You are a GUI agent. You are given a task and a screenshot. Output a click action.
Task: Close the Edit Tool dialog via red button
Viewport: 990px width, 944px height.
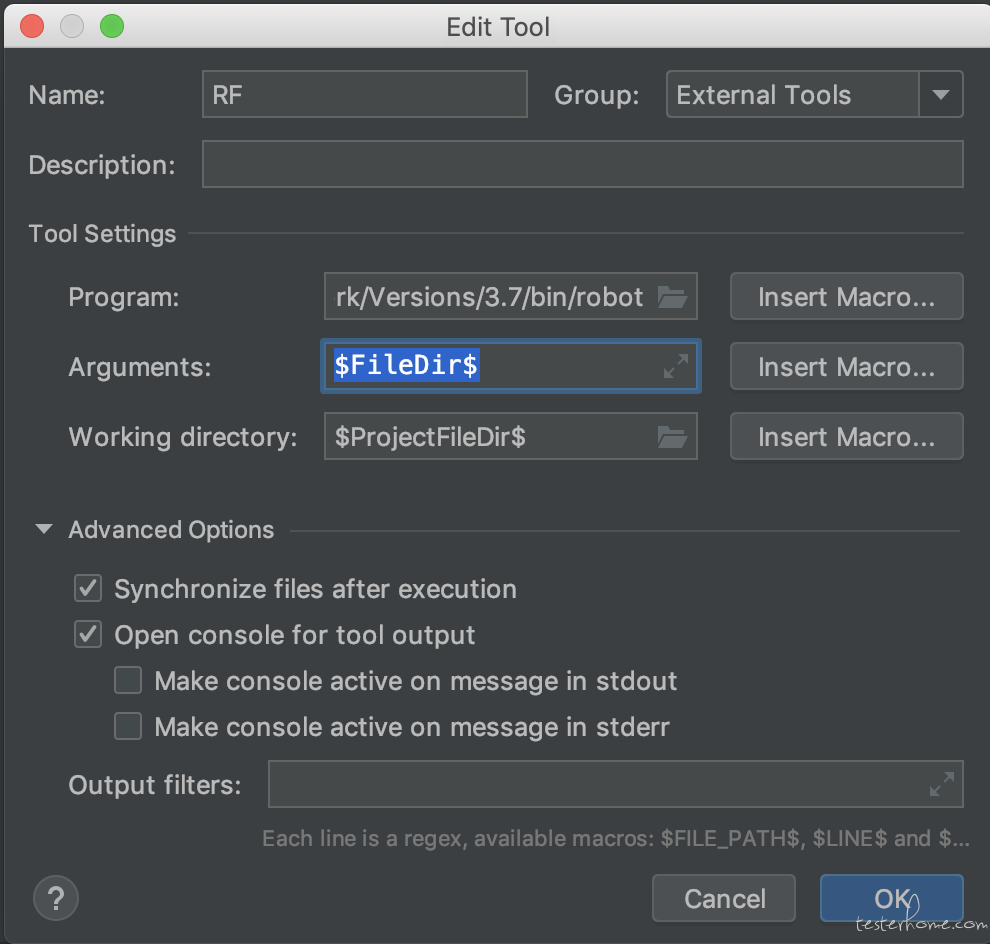[32, 27]
